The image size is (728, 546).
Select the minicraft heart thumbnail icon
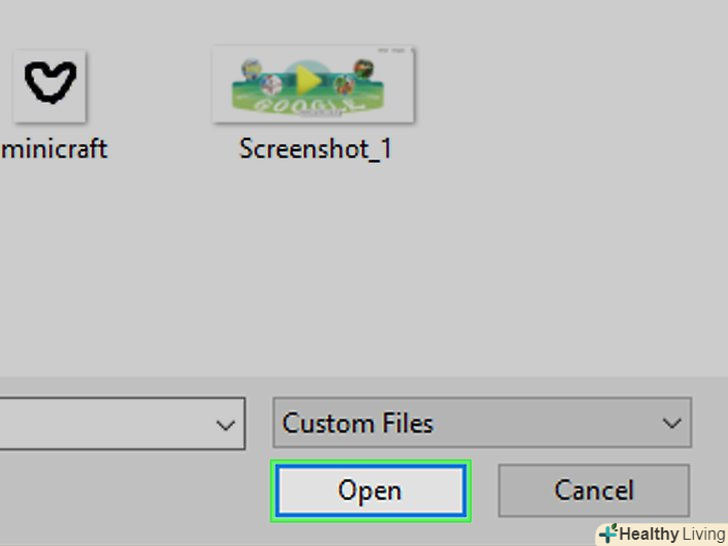49,85
